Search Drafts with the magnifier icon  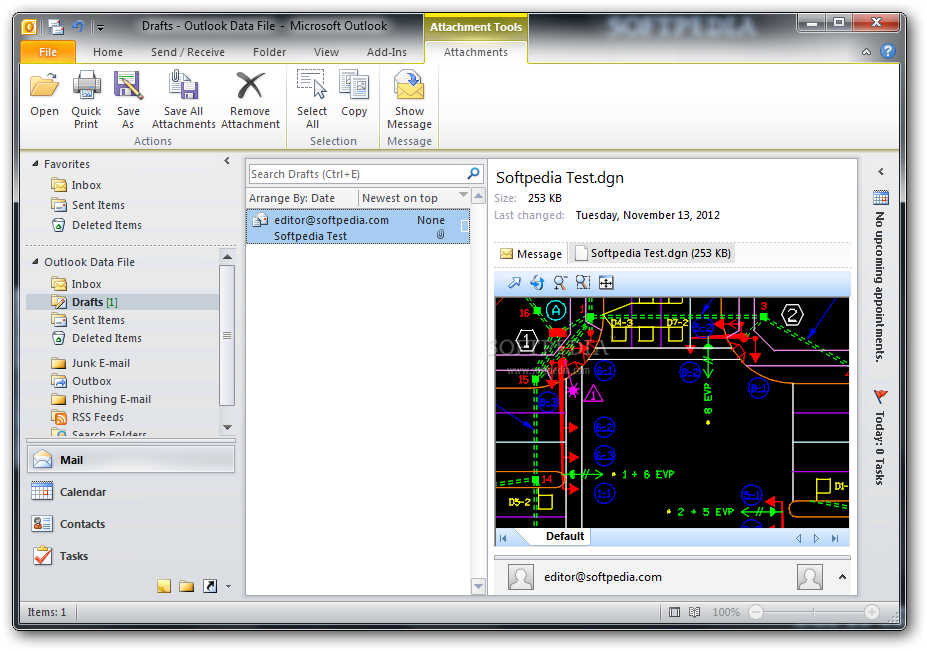[473, 174]
